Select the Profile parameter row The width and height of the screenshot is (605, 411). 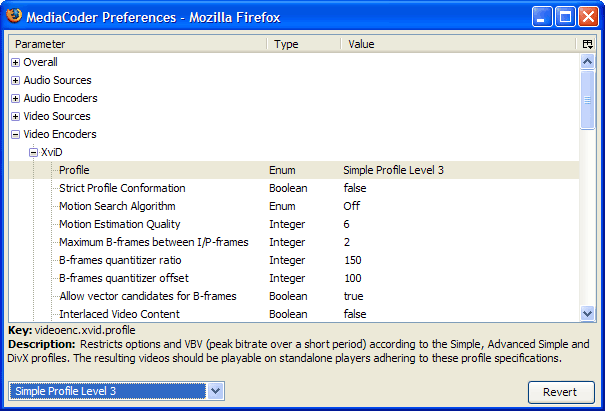294,170
